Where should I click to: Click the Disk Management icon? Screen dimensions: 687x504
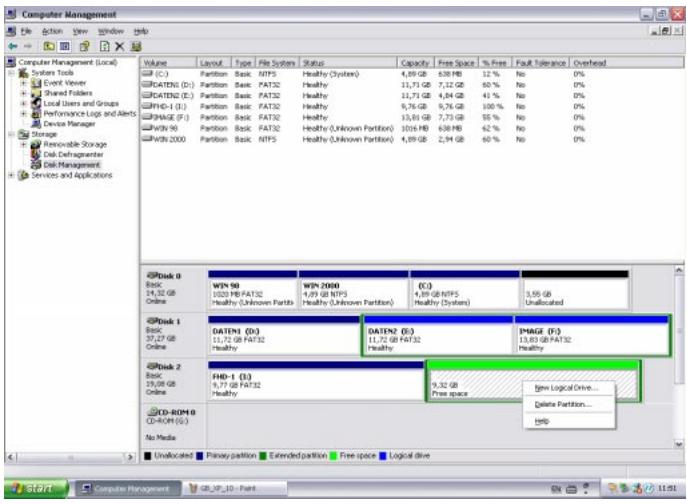click(x=36, y=165)
